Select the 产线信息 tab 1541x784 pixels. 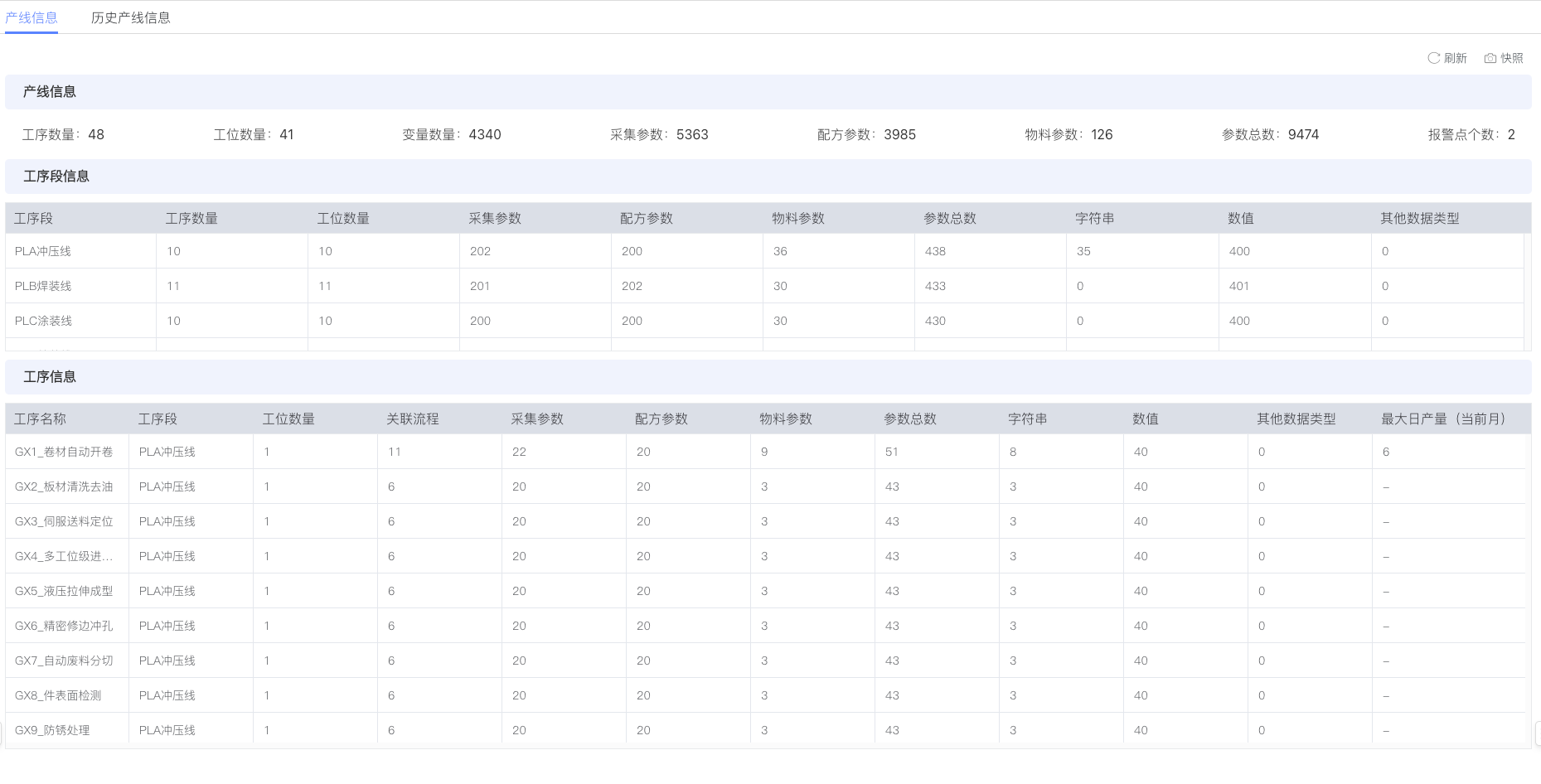click(x=31, y=17)
